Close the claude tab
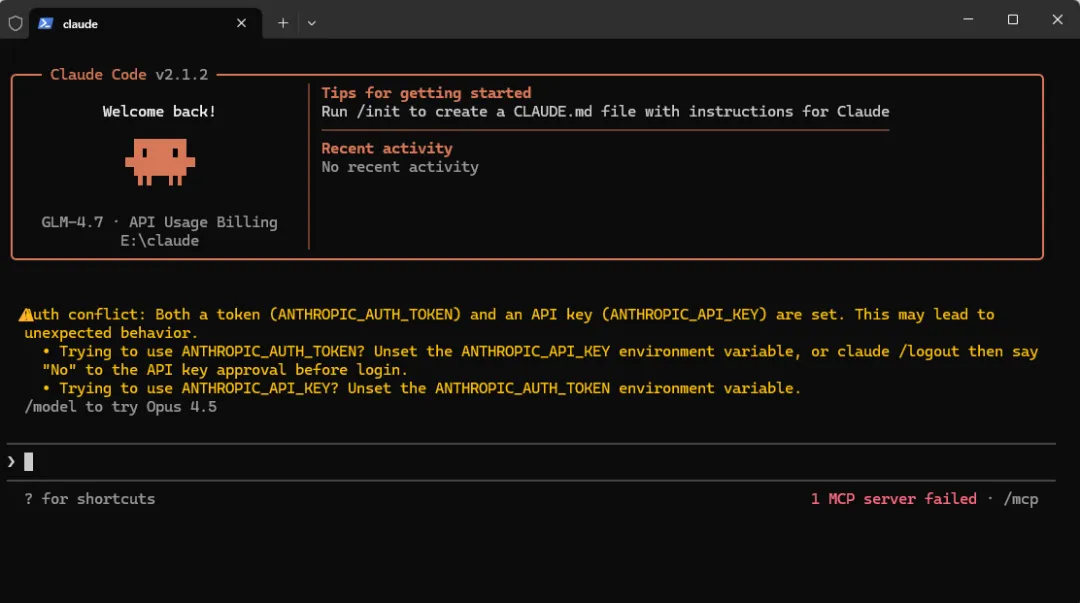1080x603 pixels. pos(241,23)
